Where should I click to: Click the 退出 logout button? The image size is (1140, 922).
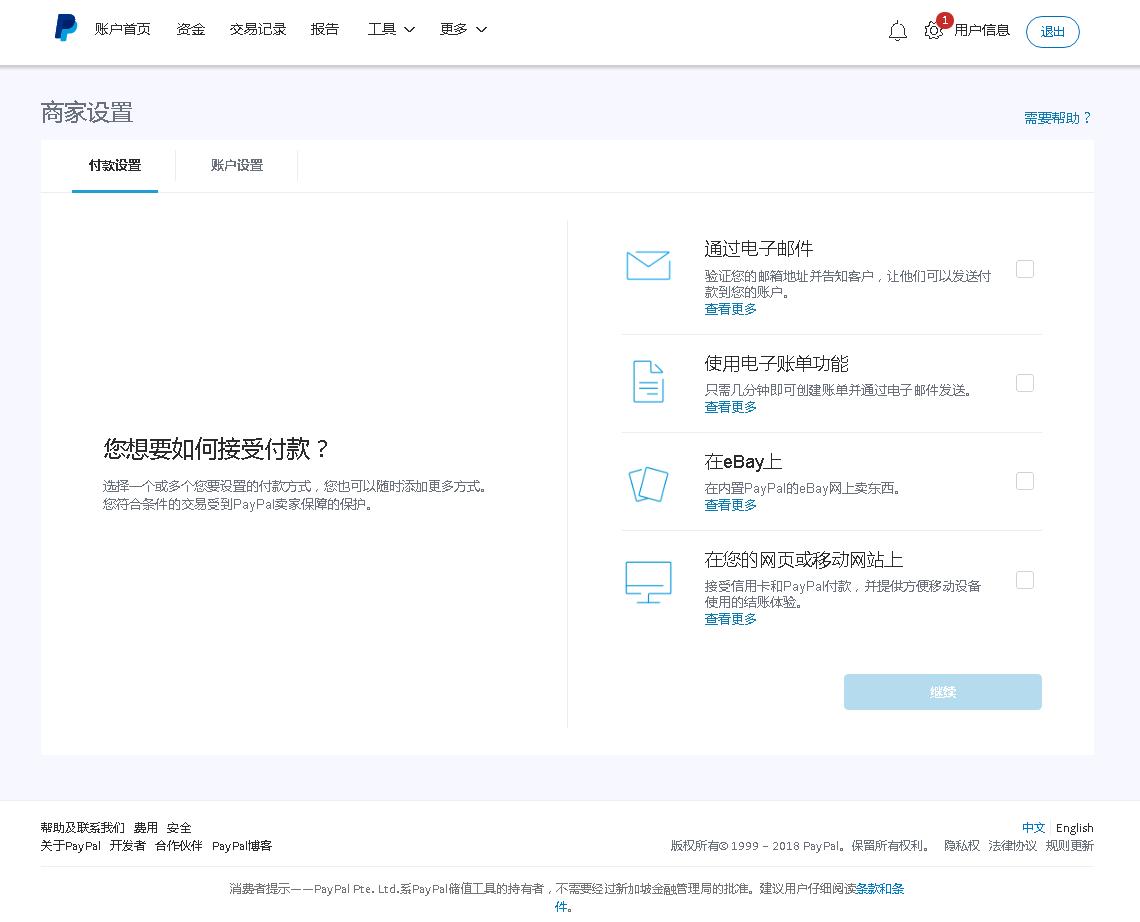point(1052,31)
